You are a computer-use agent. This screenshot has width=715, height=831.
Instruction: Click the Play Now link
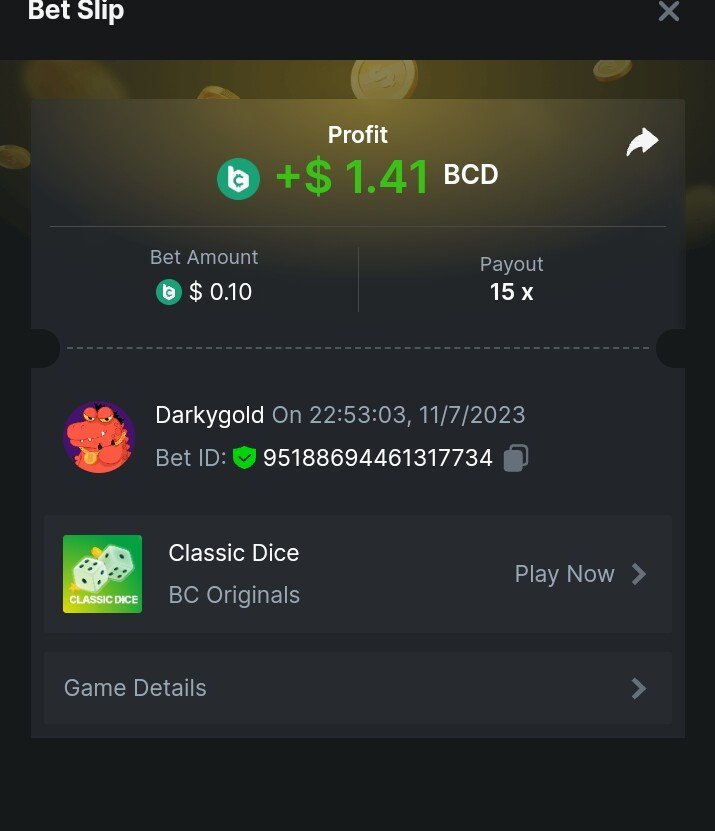pyautogui.click(x=564, y=574)
